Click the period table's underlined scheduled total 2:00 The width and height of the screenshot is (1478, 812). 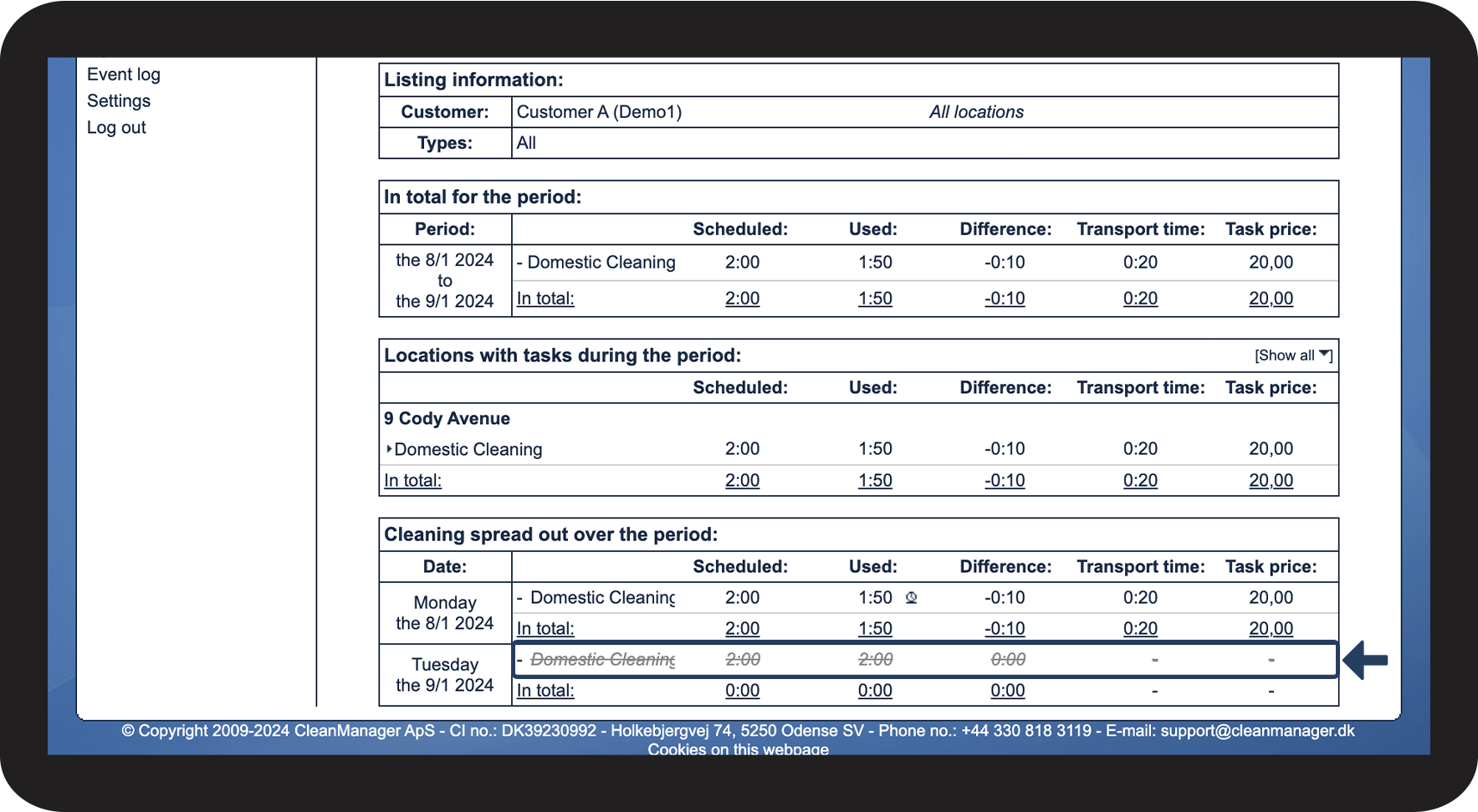(742, 299)
